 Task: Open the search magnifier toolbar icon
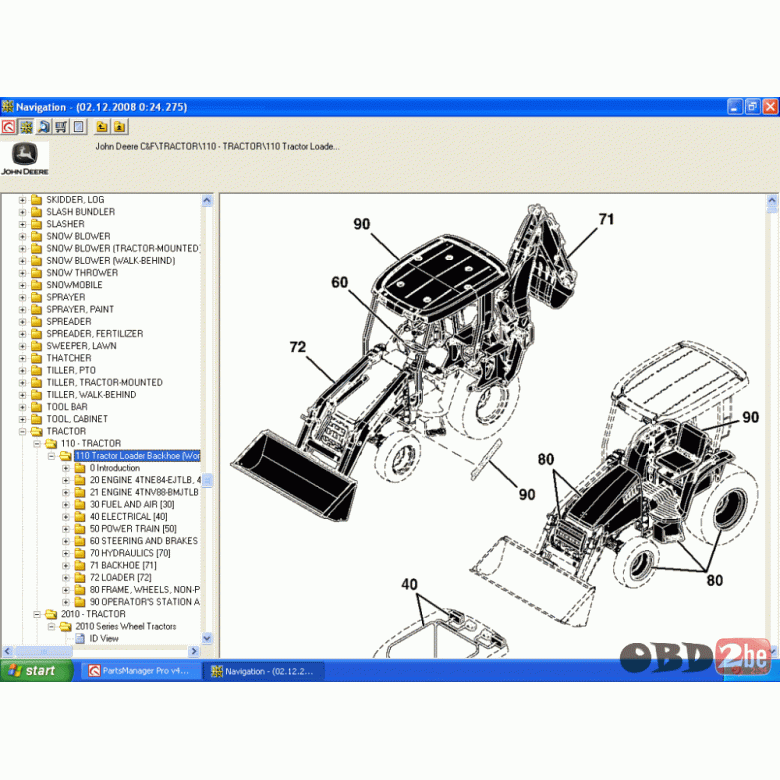pos(44,127)
